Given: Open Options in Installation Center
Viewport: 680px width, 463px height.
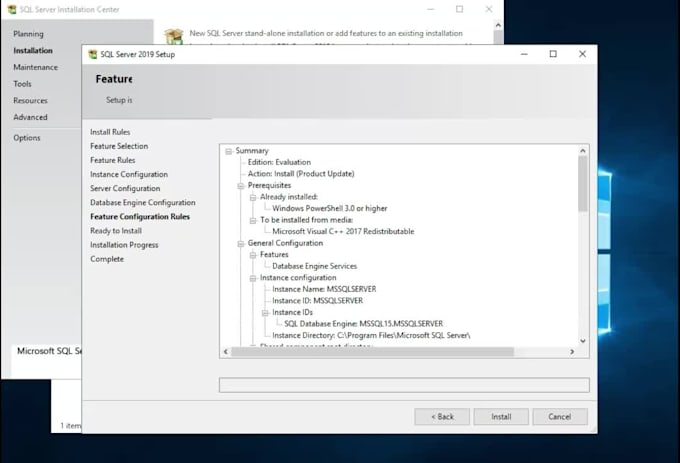Looking at the screenshot, I should point(27,138).
